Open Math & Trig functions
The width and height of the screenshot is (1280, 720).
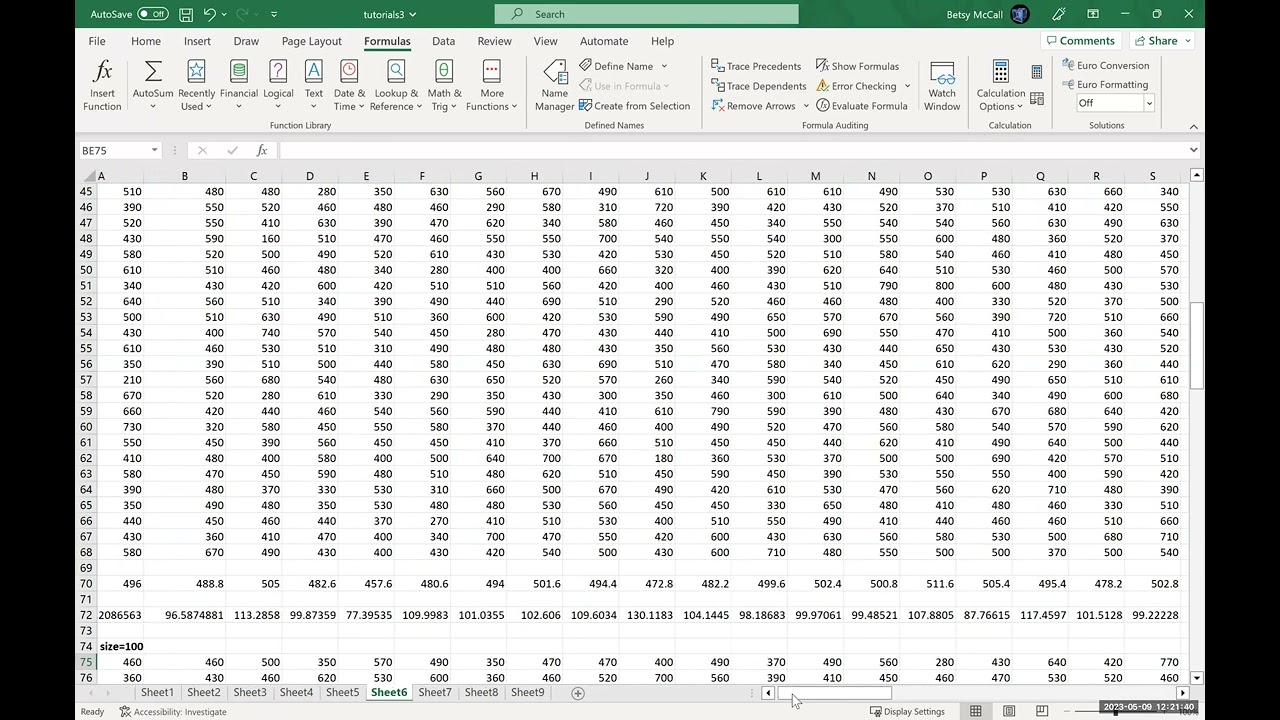(444, 85)
